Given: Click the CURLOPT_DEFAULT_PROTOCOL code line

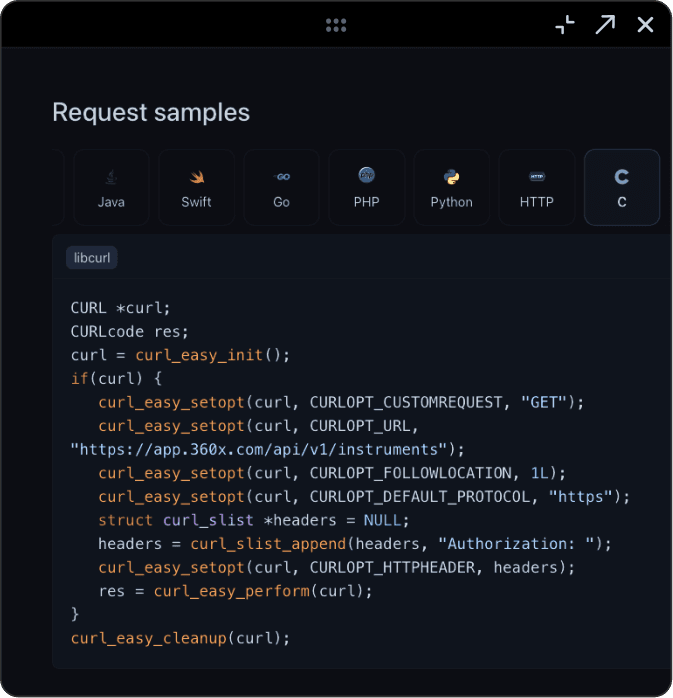Looking at the screenshot, I should point(364,497).
